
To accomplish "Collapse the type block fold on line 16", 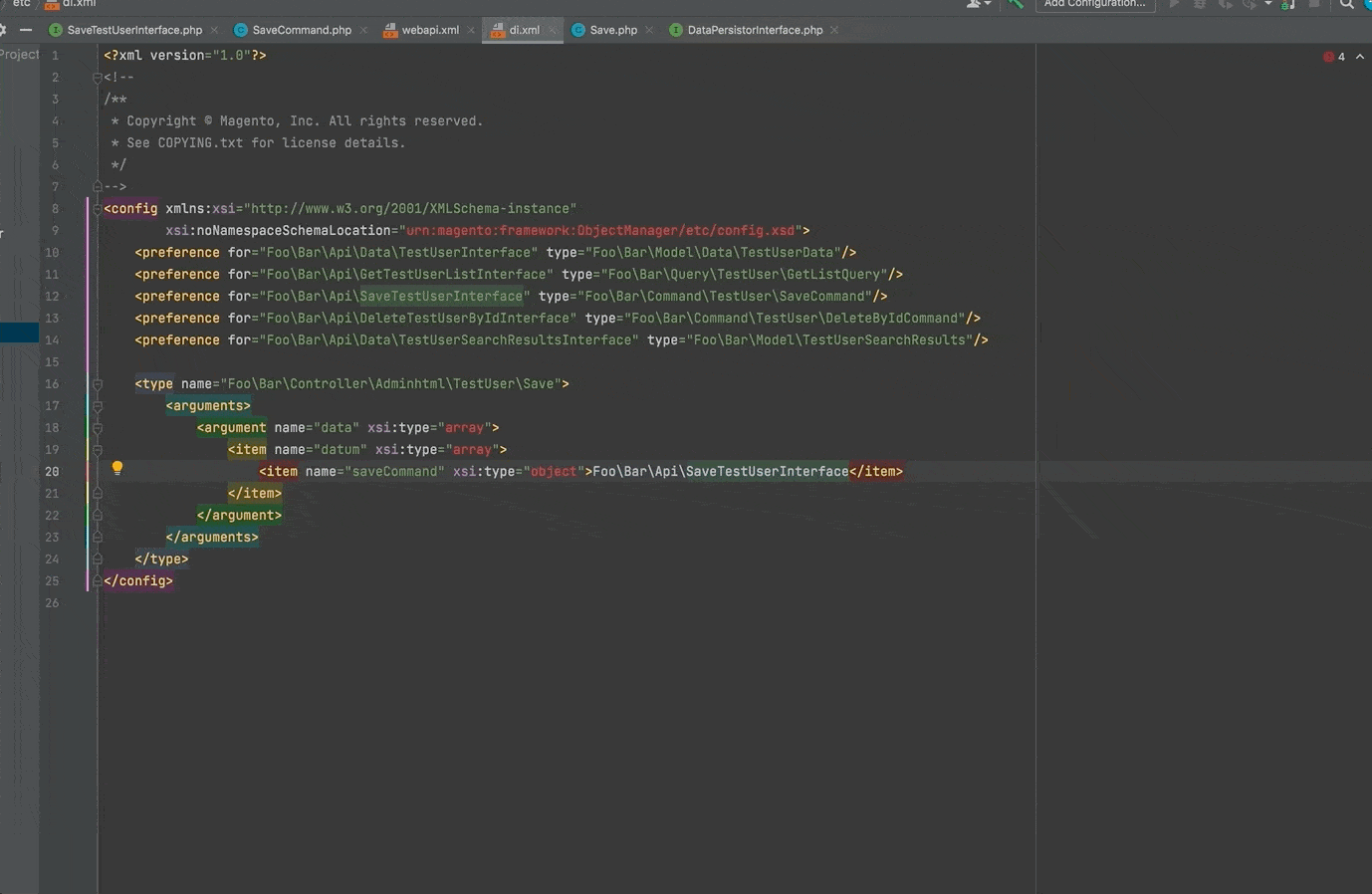I will click(98, 384).
